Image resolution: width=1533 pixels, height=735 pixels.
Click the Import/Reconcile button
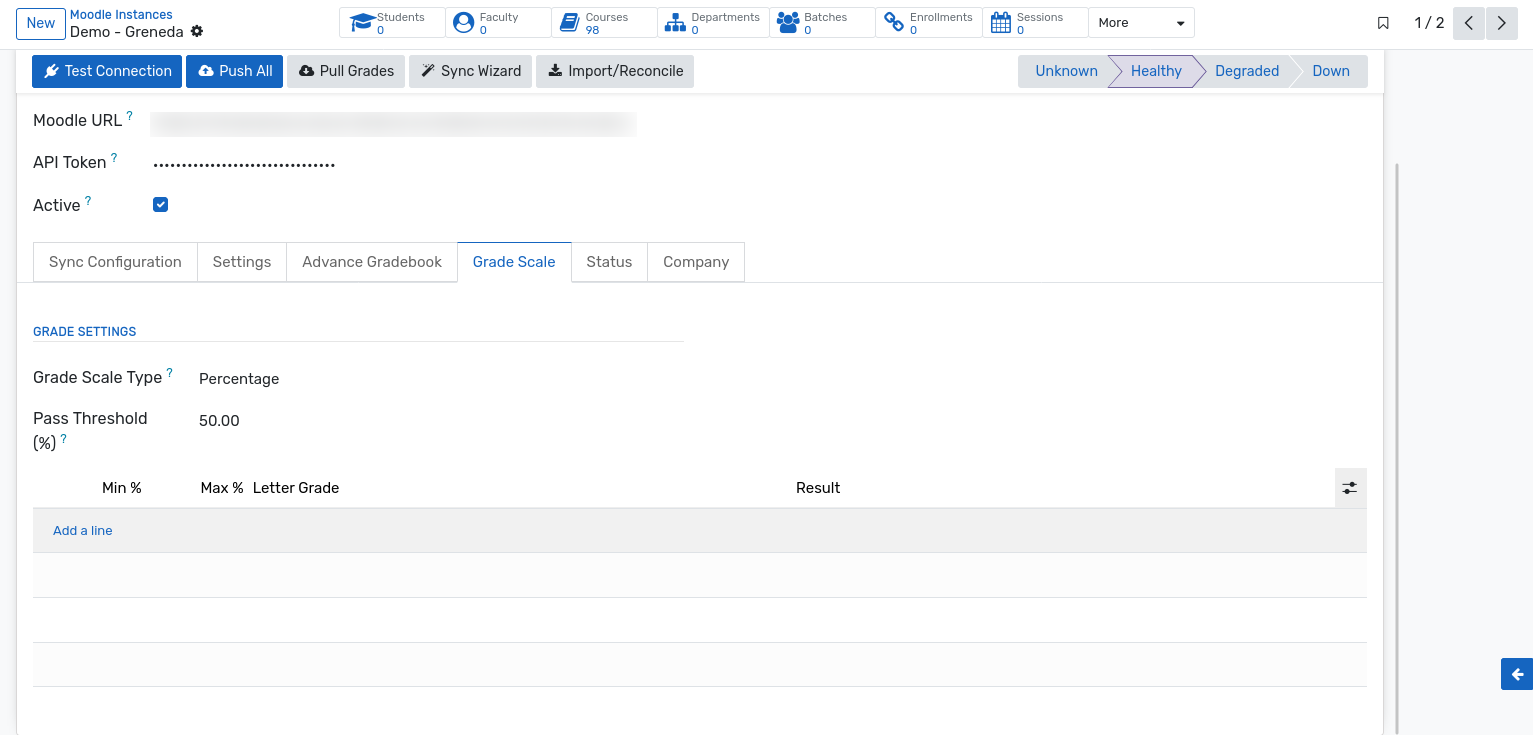pyautogui.click(x=615, y=71)
